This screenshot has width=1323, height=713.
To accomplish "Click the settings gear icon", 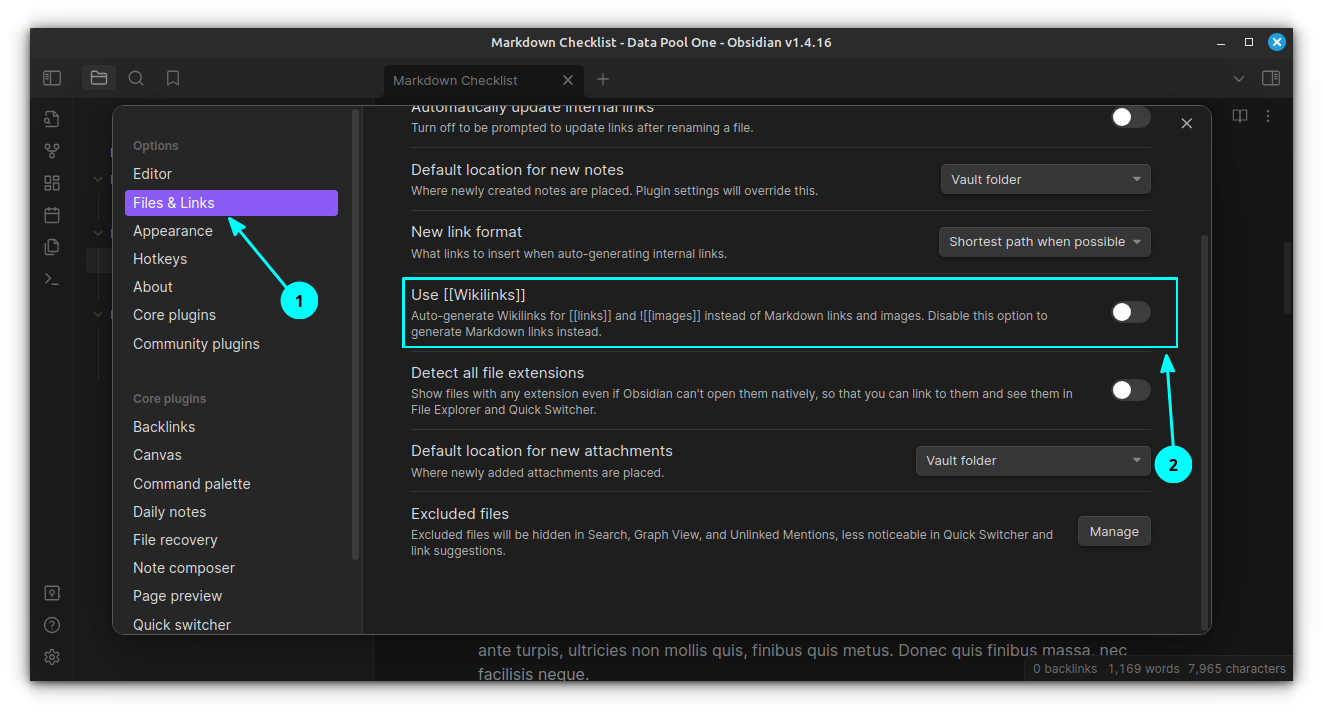I will (x=52, y=657).
